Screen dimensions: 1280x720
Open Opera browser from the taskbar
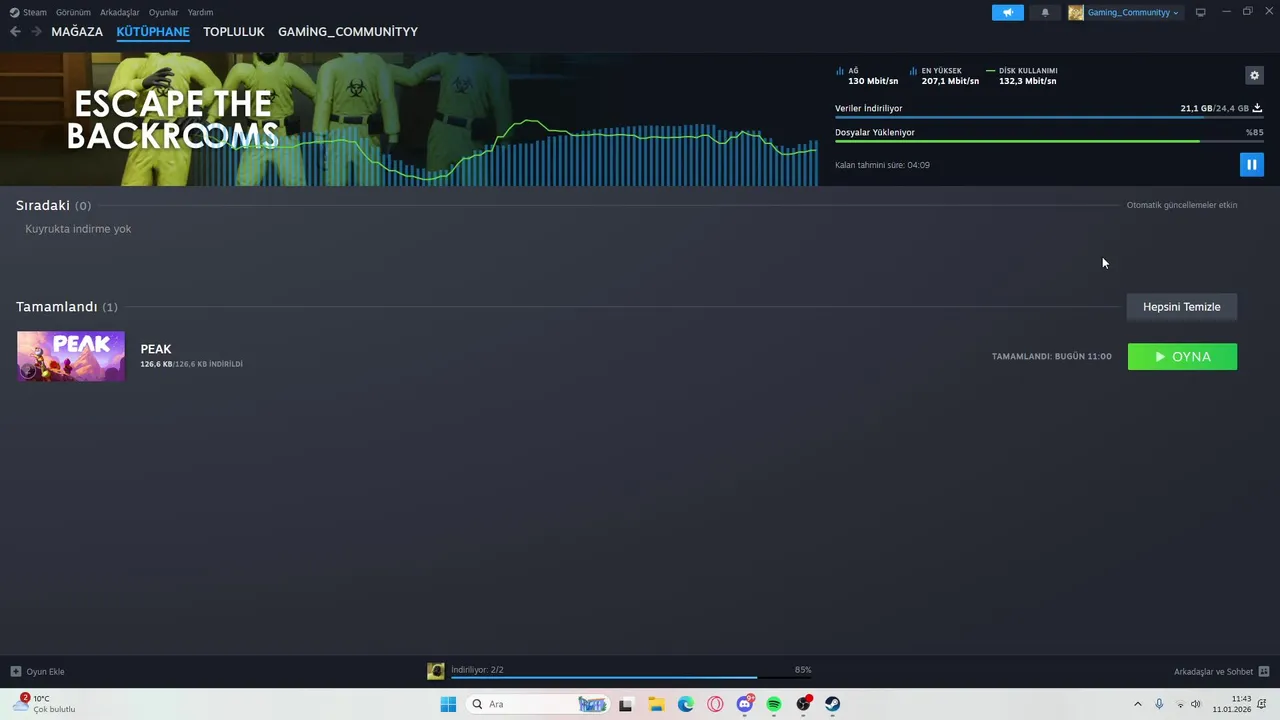(x=715, y=704)
